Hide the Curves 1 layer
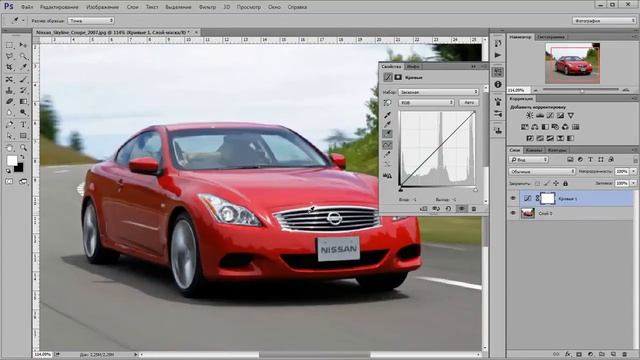 (x=513, y=198)
